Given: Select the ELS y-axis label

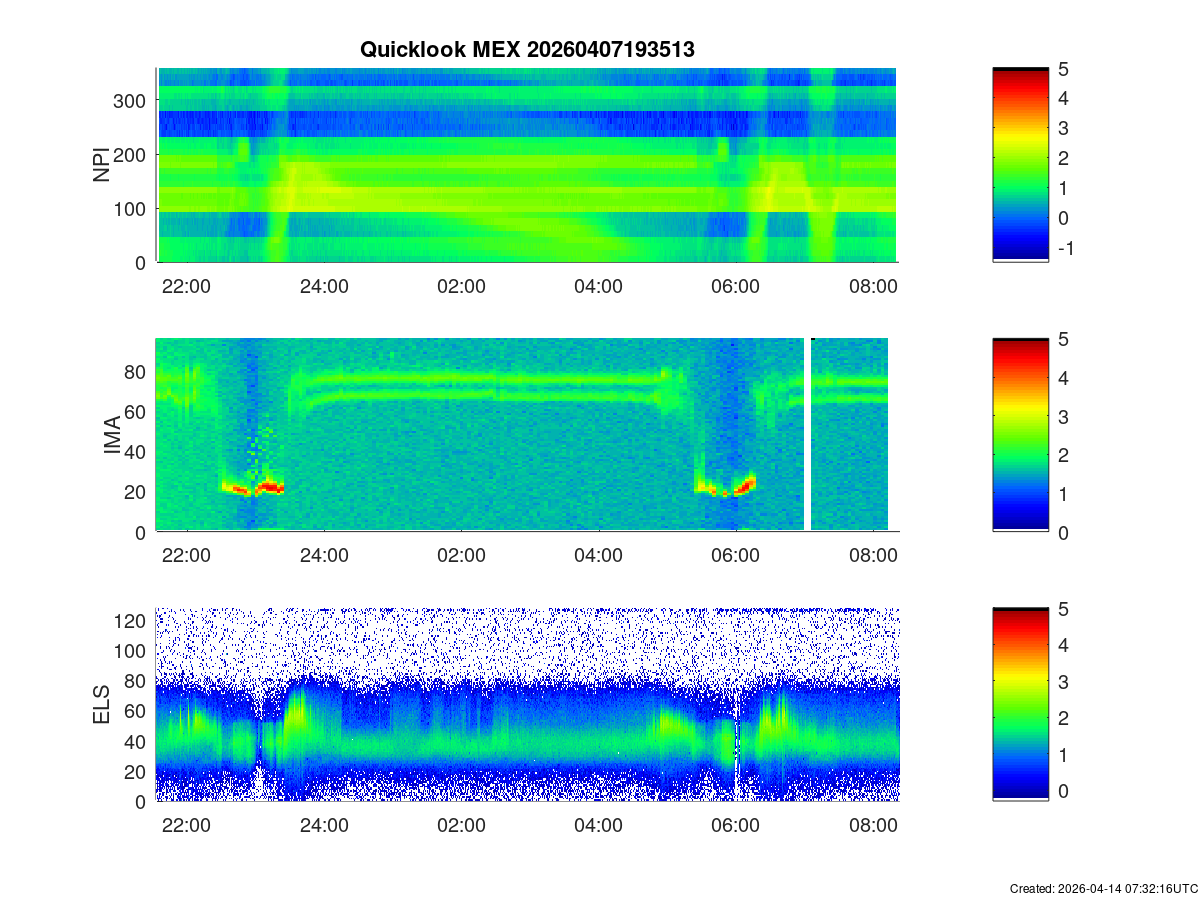Looking at the screenshot, I should (x=102, y=705).
